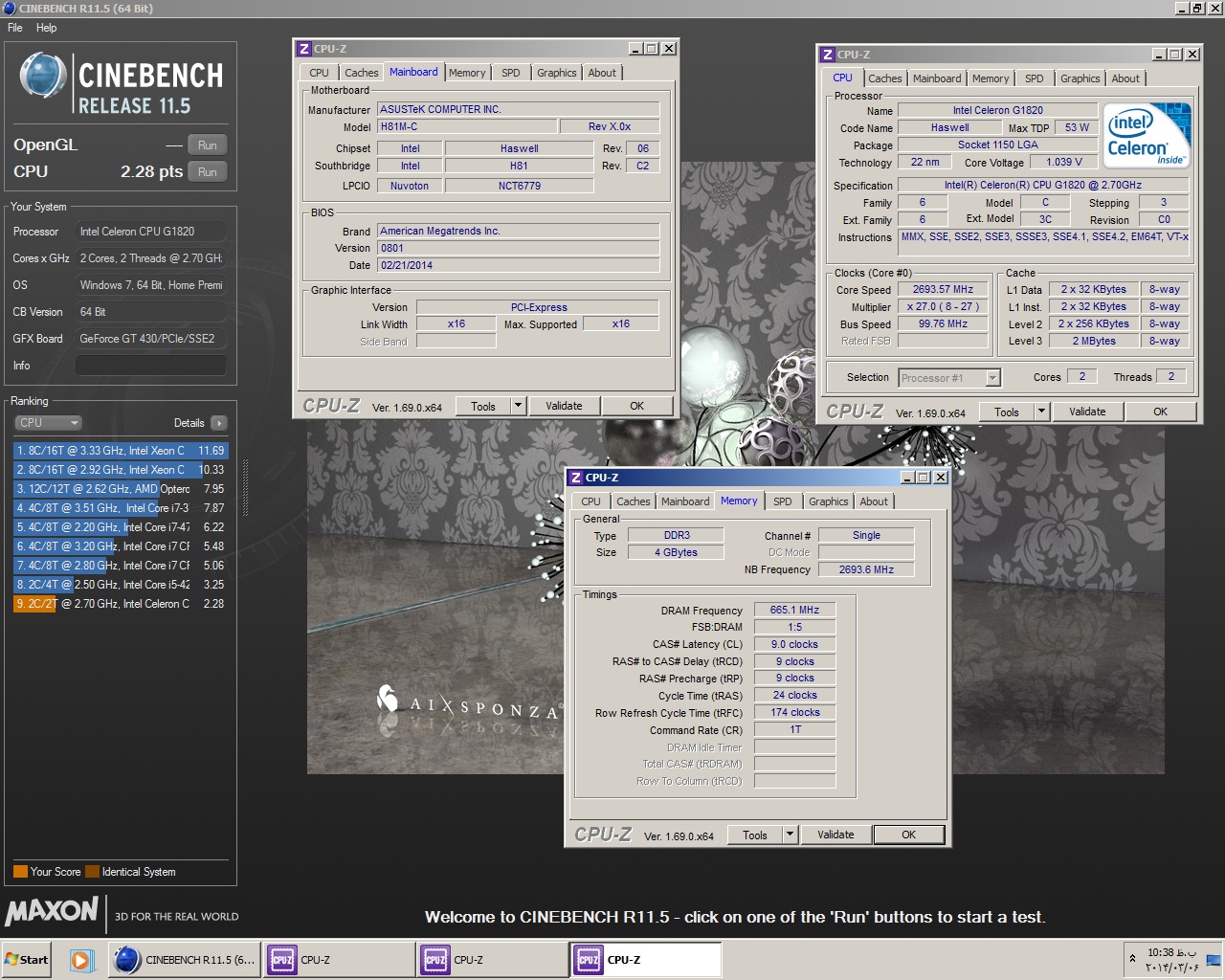Run the OpenGL benchmark
The image size is (1225, 980).
208,145
